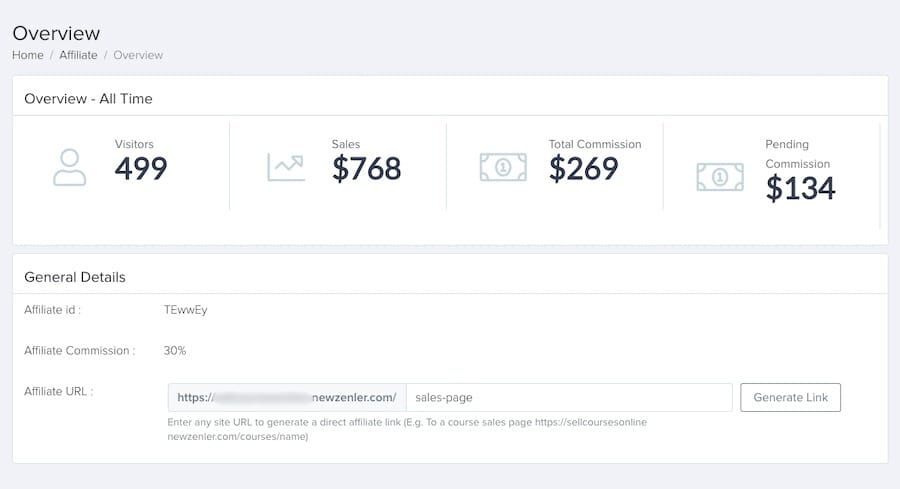Image resolution: width=900 pixels, height=489 pixels.
Task: Click the Overview - All Time header
Action: click(x=88, y=99)
